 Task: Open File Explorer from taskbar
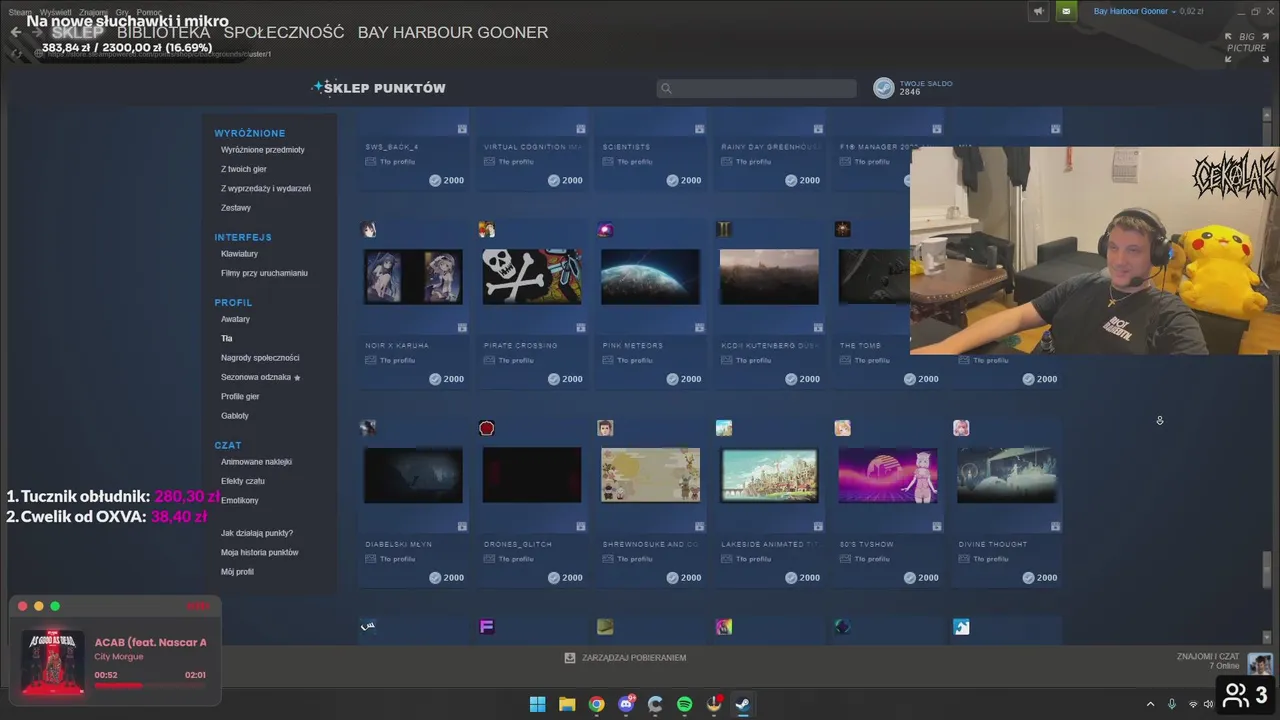tap(567, 704)
